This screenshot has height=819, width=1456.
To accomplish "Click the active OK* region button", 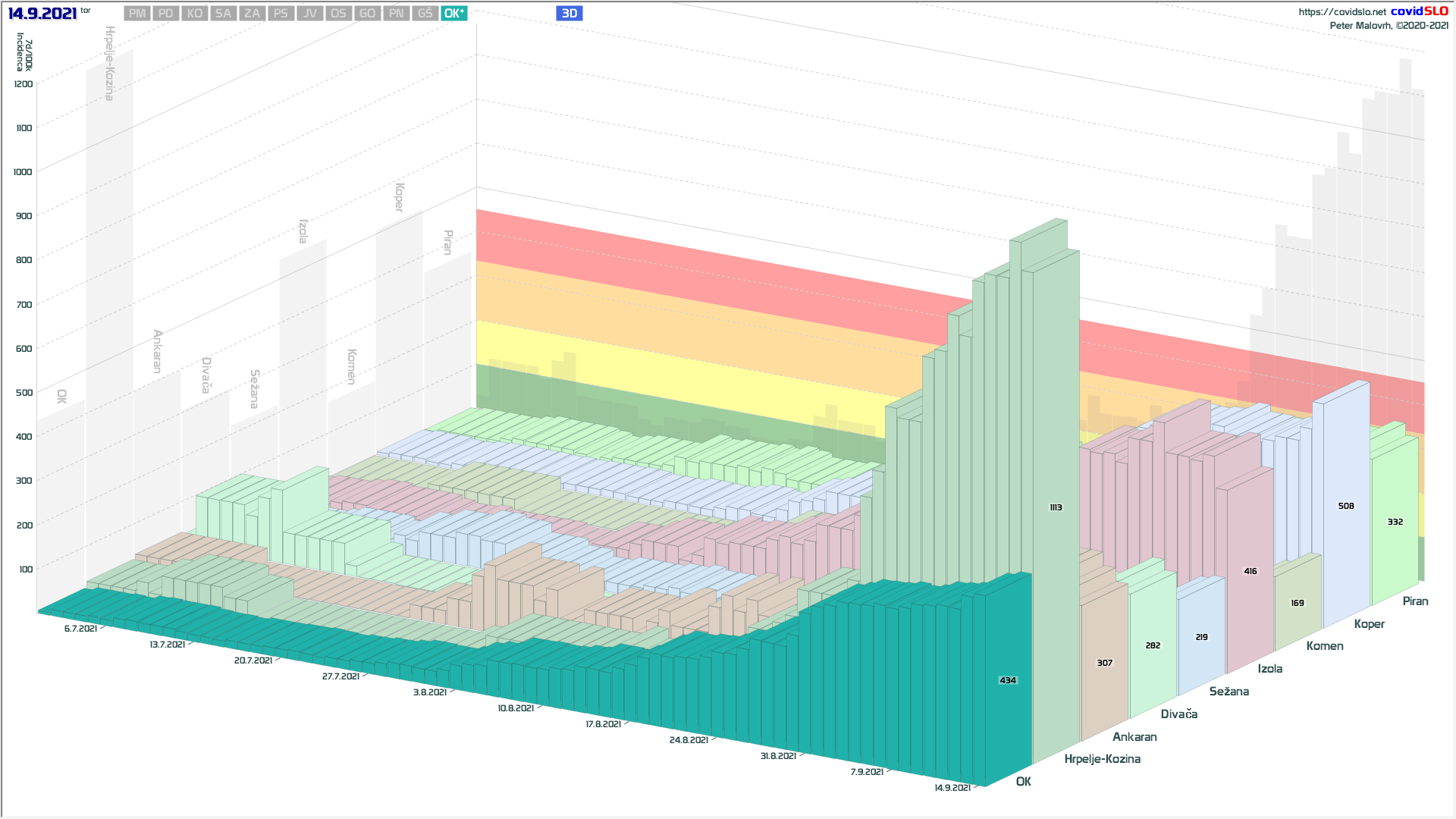I will pyautogui.click(x=454, y=14).
